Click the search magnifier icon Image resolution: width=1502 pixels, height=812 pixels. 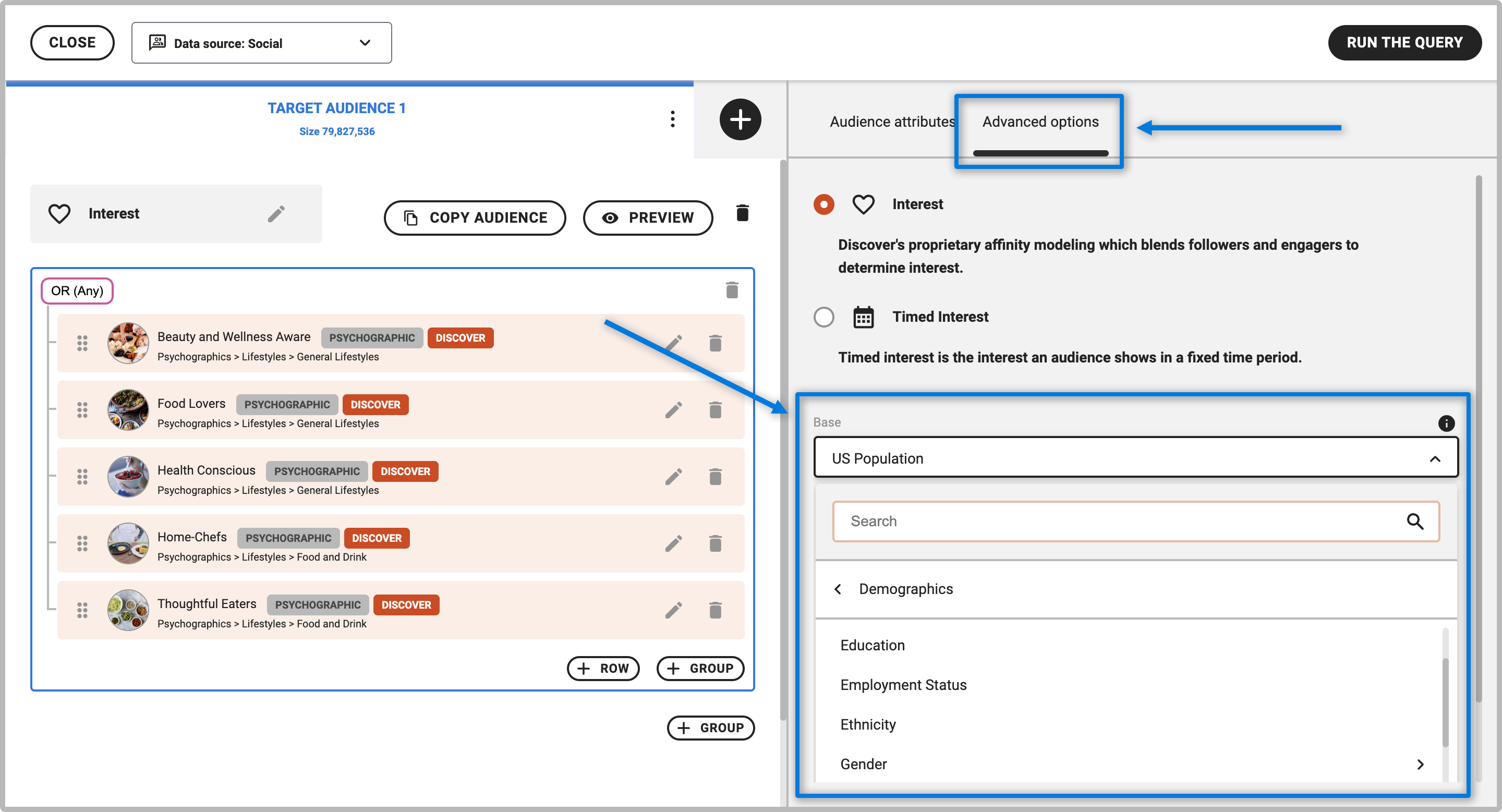pyautogui.click(x=1414, y=521)
